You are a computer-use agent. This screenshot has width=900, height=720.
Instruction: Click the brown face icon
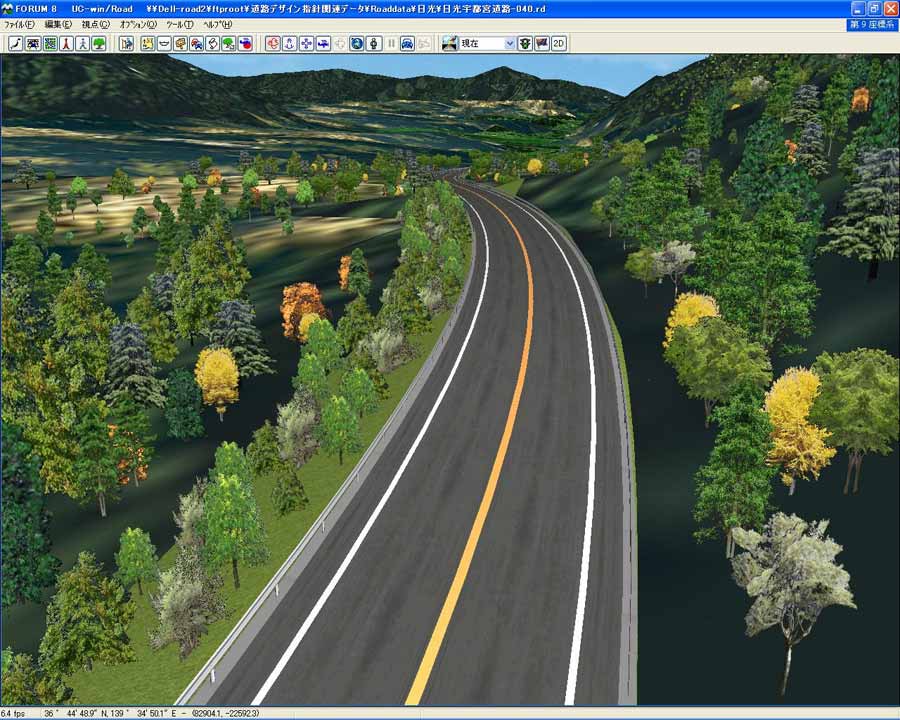pos(180,44)
